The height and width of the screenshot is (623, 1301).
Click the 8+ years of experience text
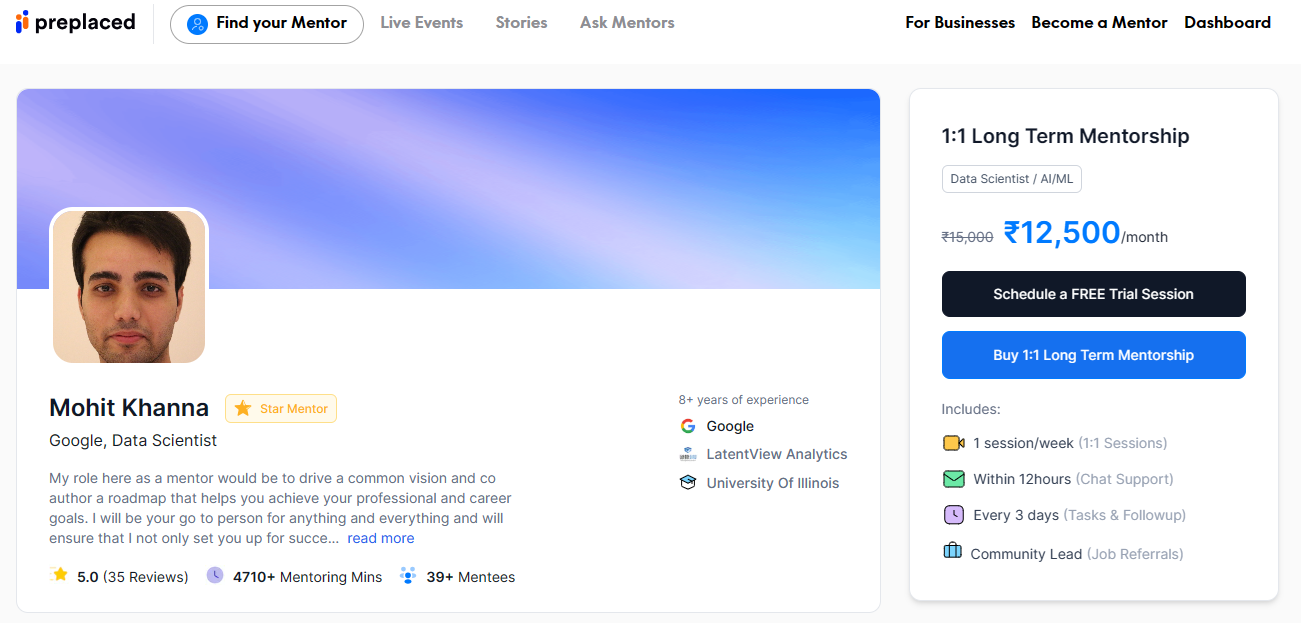744,400
